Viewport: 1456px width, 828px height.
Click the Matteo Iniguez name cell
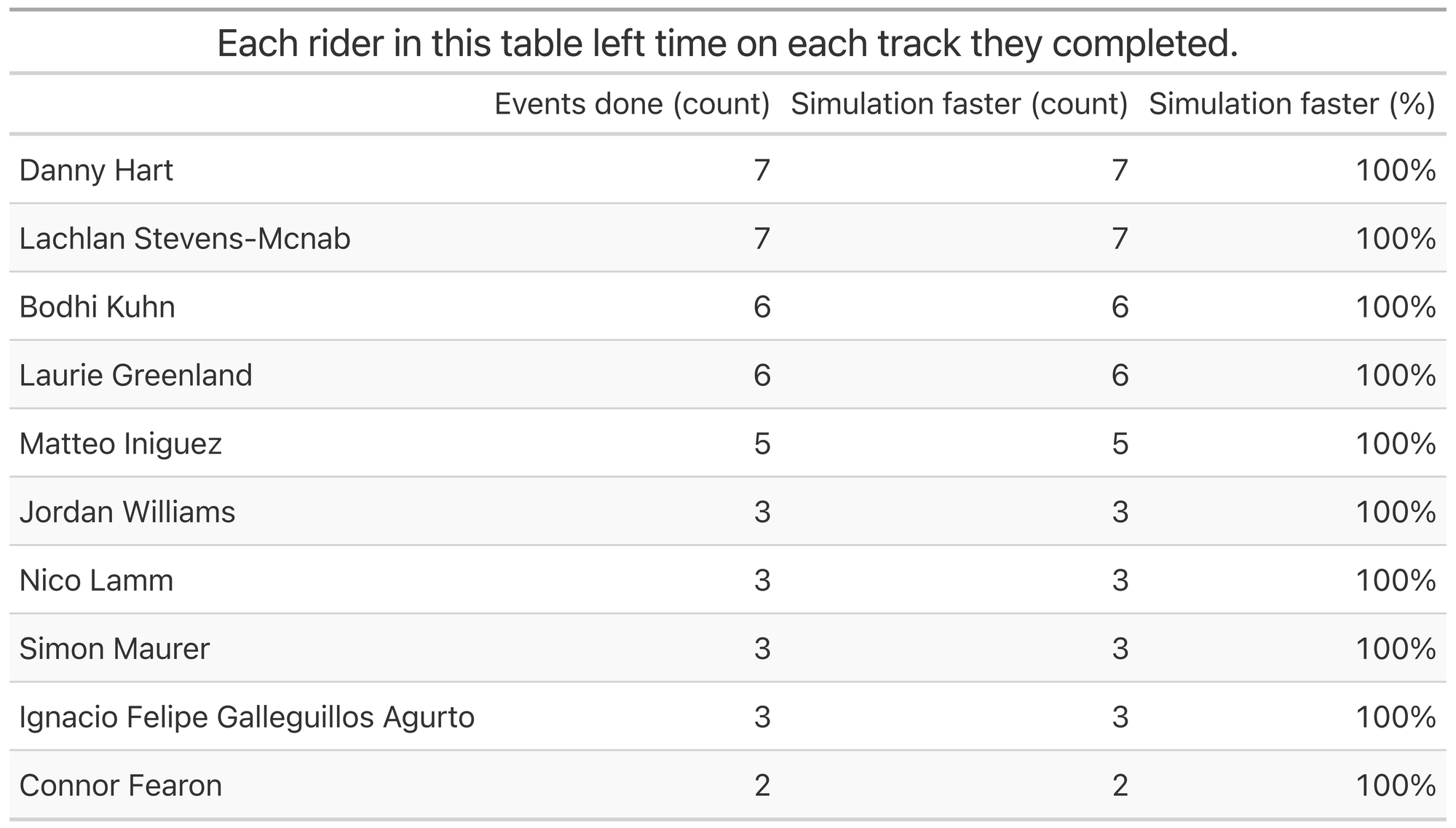120,443
